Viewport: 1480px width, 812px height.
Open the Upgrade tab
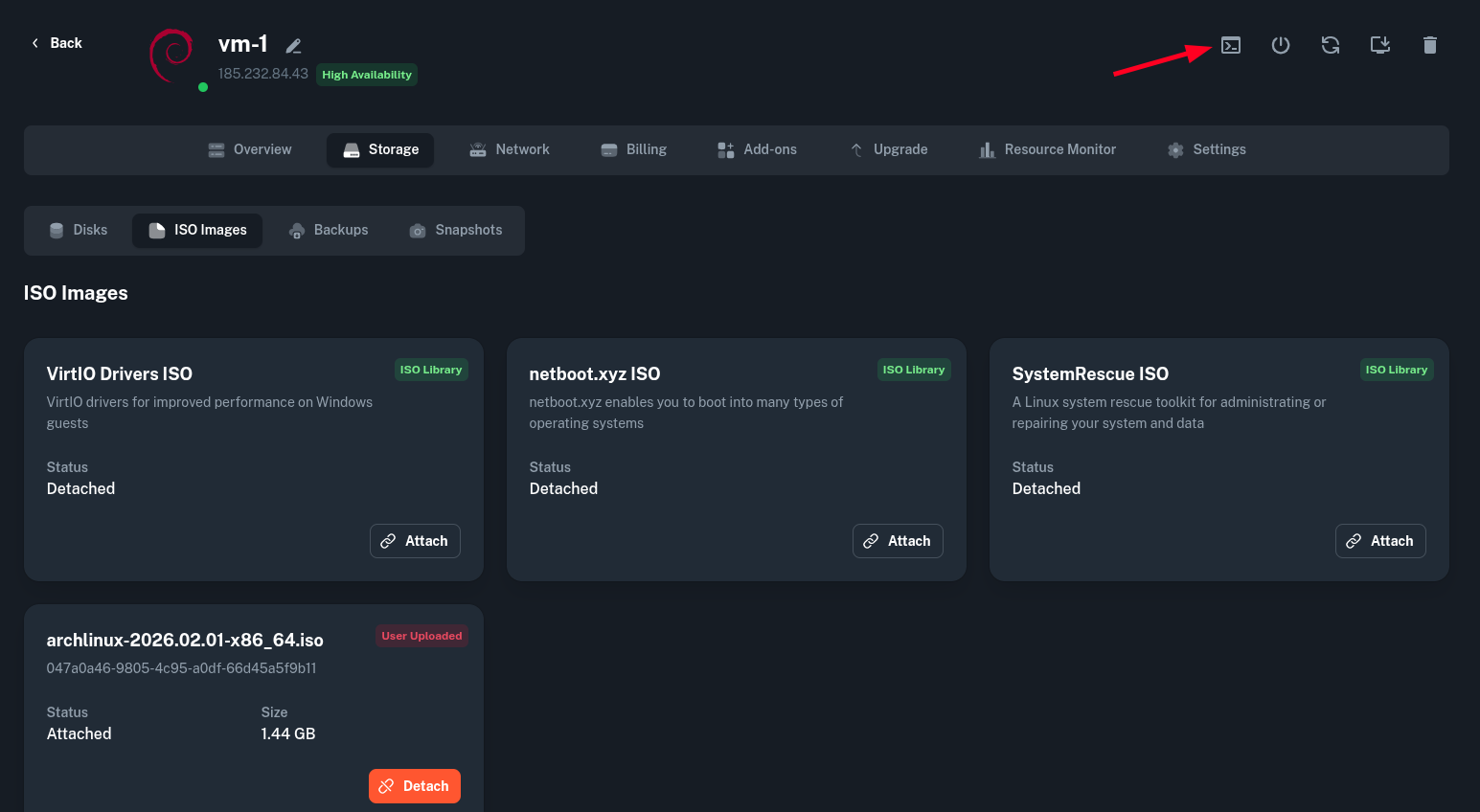click(889, 149)
